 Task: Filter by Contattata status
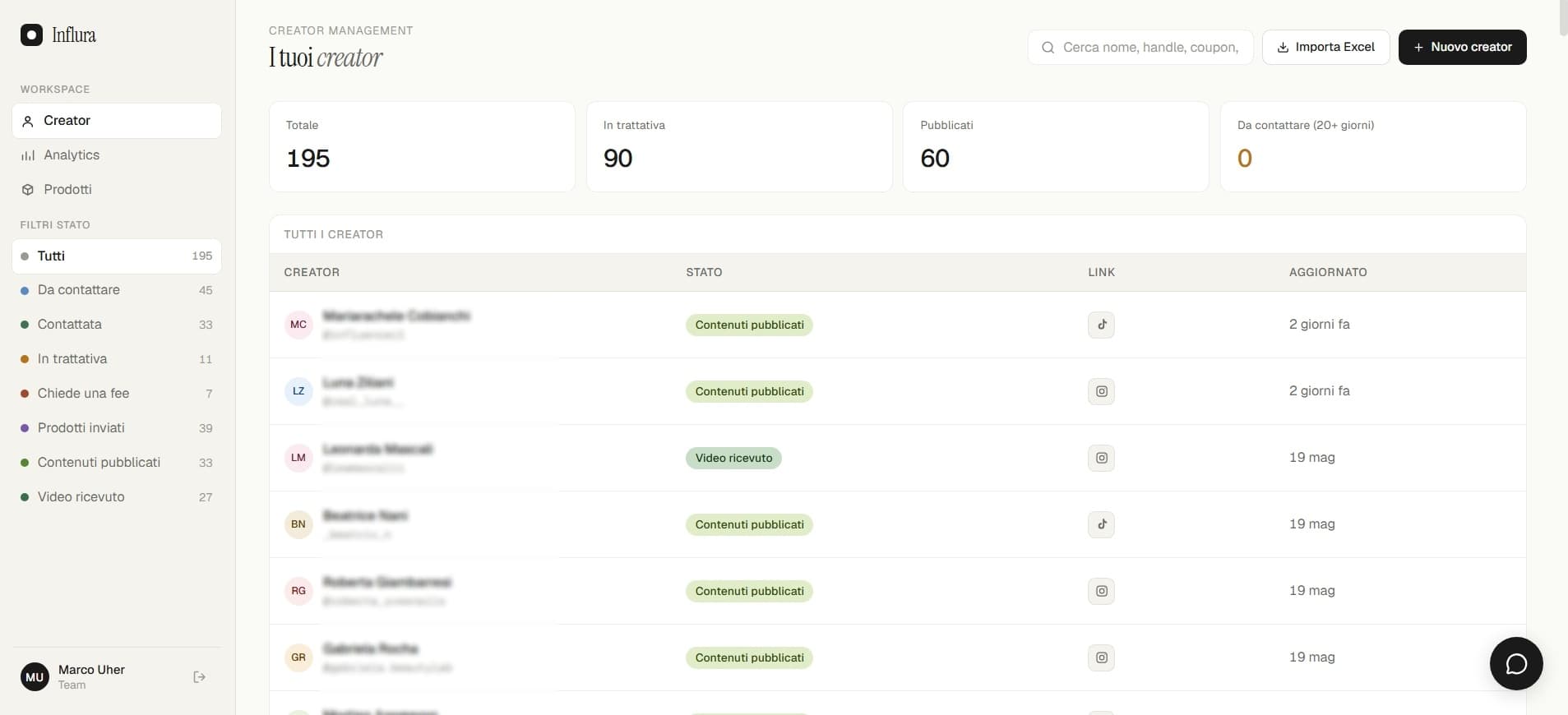[x=117, y=325]
